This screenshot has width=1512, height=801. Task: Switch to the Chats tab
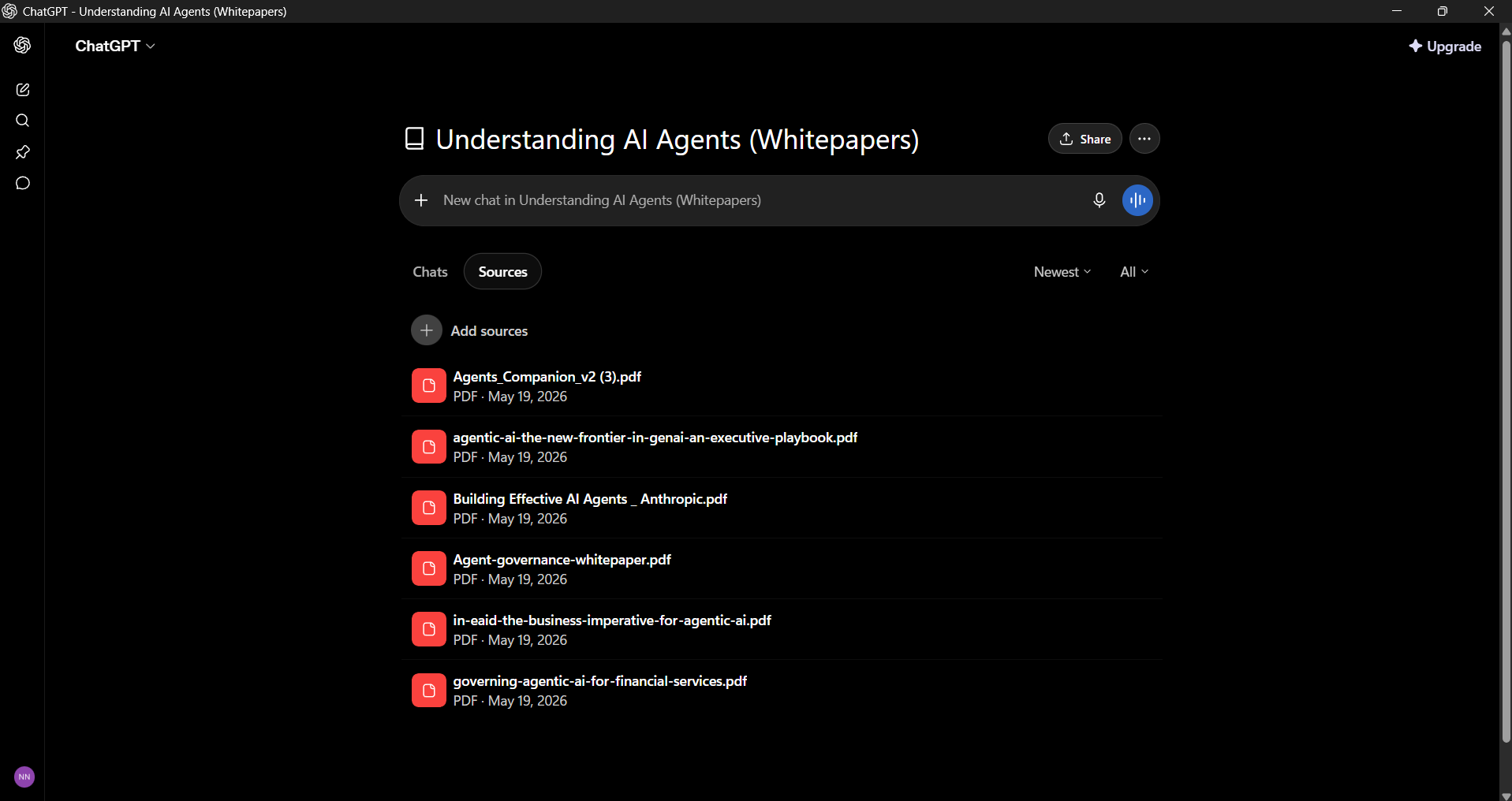(x=430, y=272)
